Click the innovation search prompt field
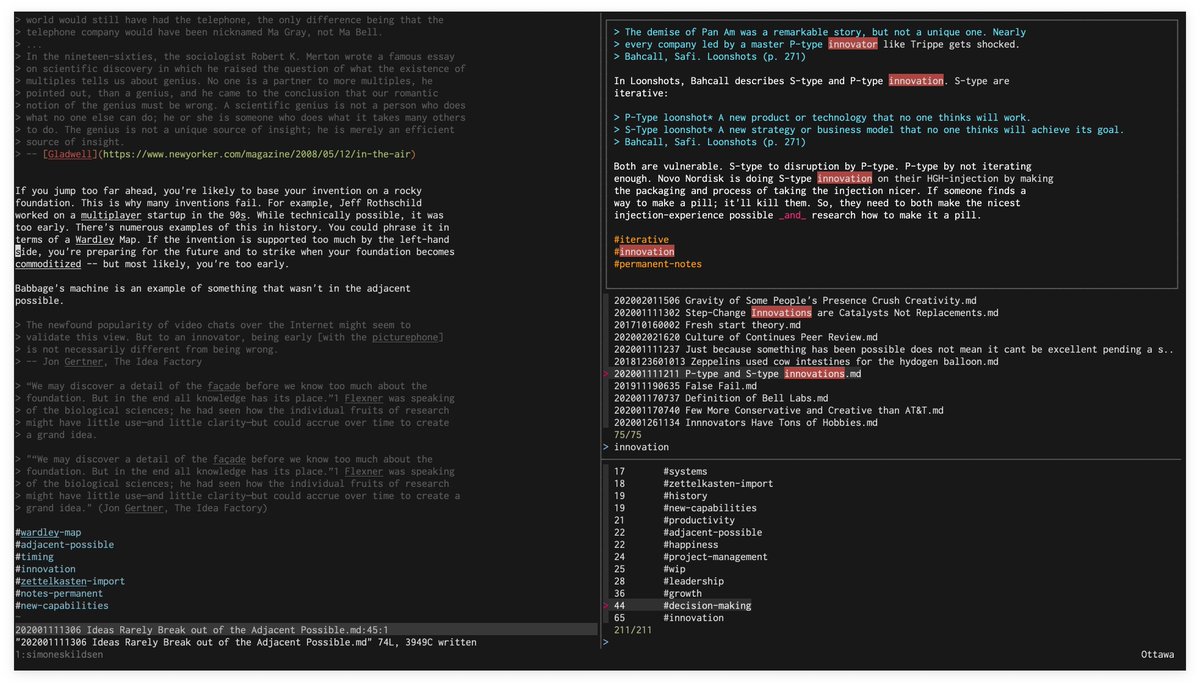1200x687 pixels. coord(636,446)
